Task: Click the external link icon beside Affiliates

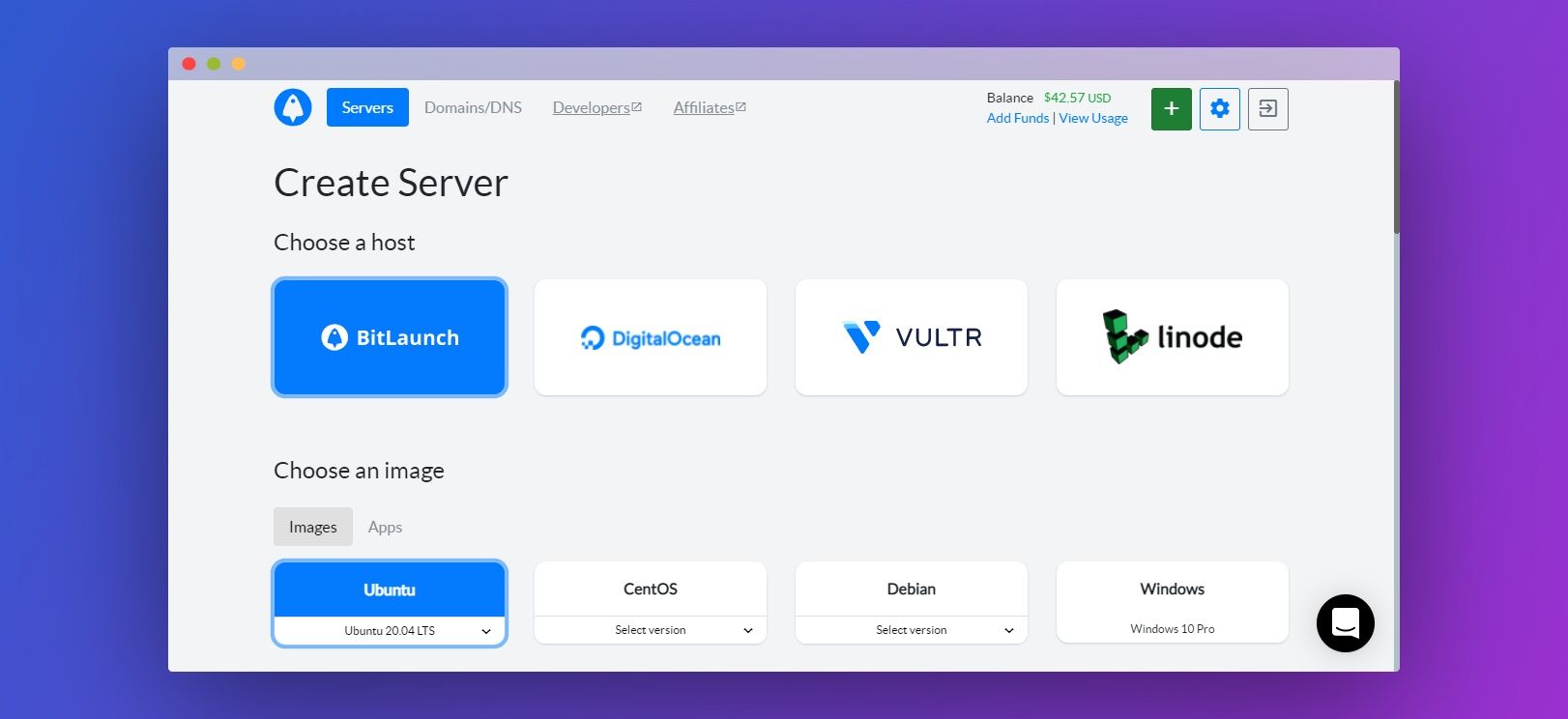Action: [x=741, y=106]
